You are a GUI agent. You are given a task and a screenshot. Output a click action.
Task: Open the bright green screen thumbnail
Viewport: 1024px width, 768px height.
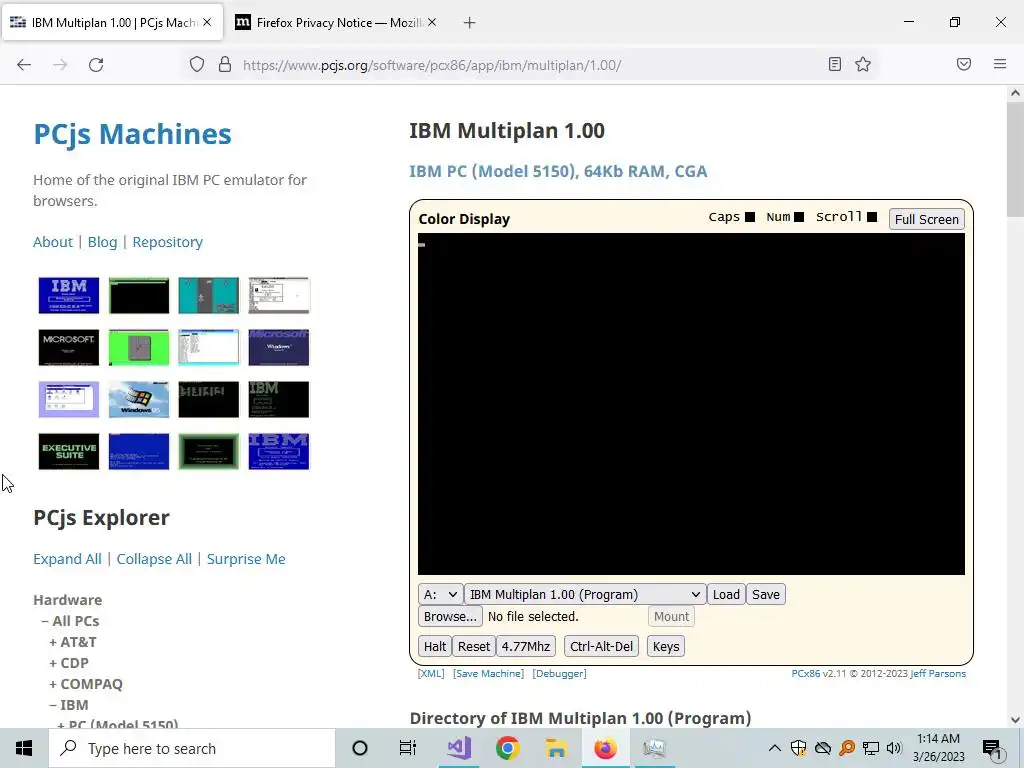138,347
